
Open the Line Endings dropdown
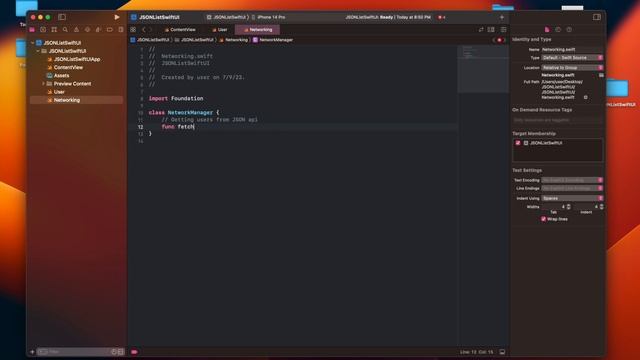pos(572,188)
